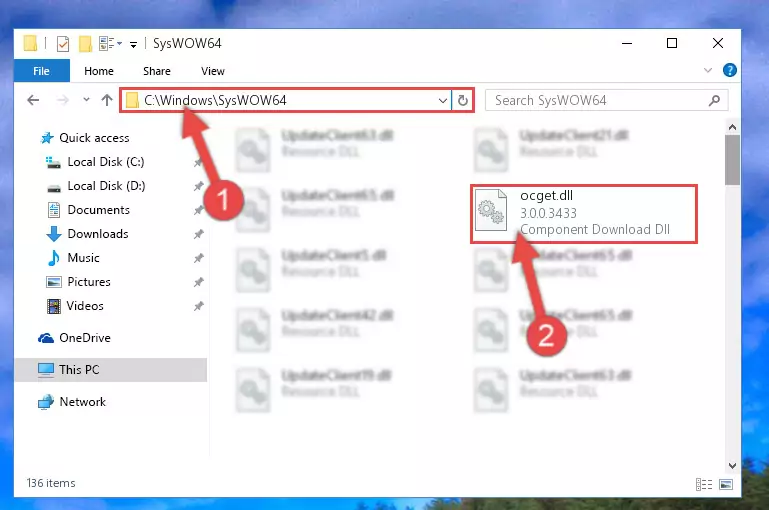This screenshot has width=769, height=510.
Task: Click version text 3.0.0.3433
Action: pos(548,213)
